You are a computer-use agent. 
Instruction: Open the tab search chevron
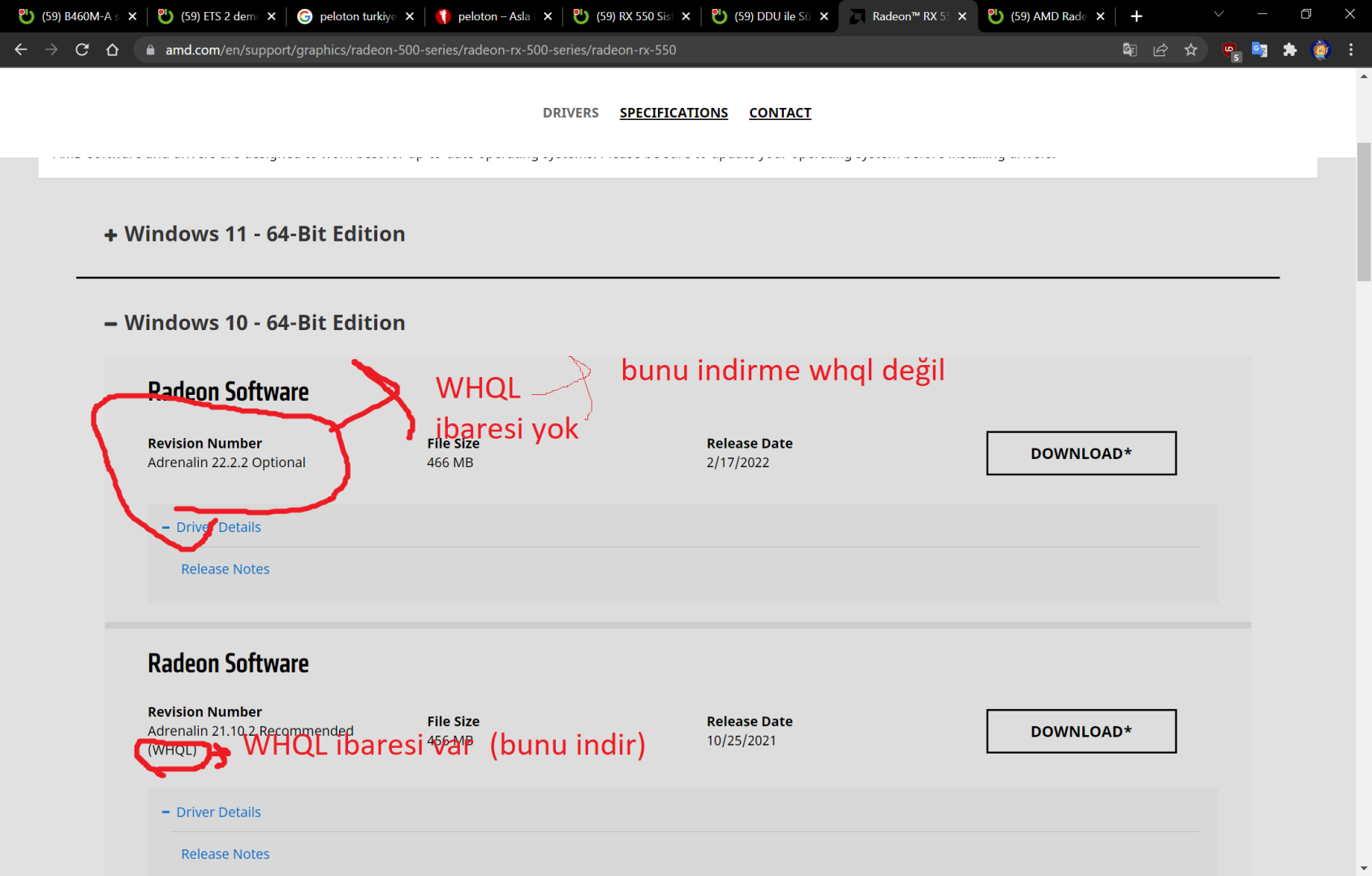pos(1219,15)
